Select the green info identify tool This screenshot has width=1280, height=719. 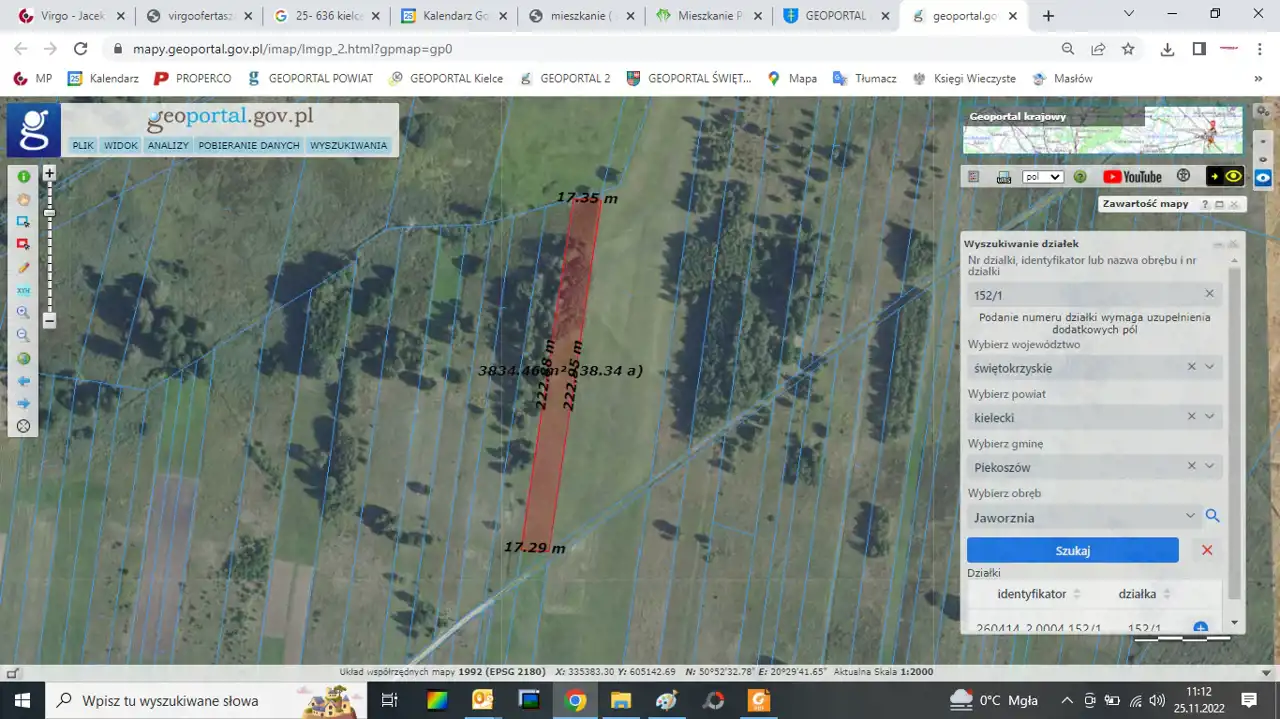pos(23,176)
